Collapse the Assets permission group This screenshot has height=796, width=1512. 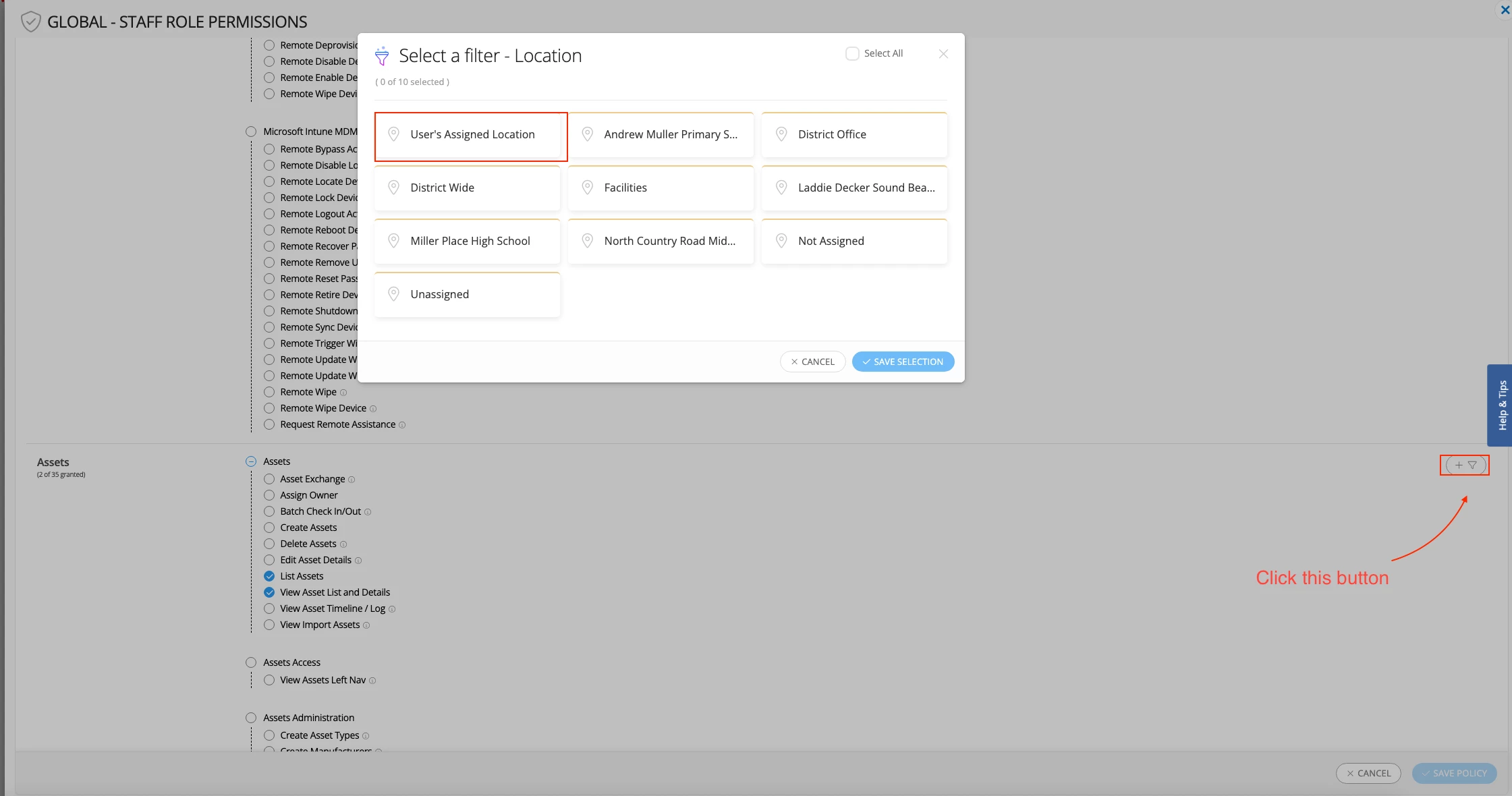coord(251,461)
